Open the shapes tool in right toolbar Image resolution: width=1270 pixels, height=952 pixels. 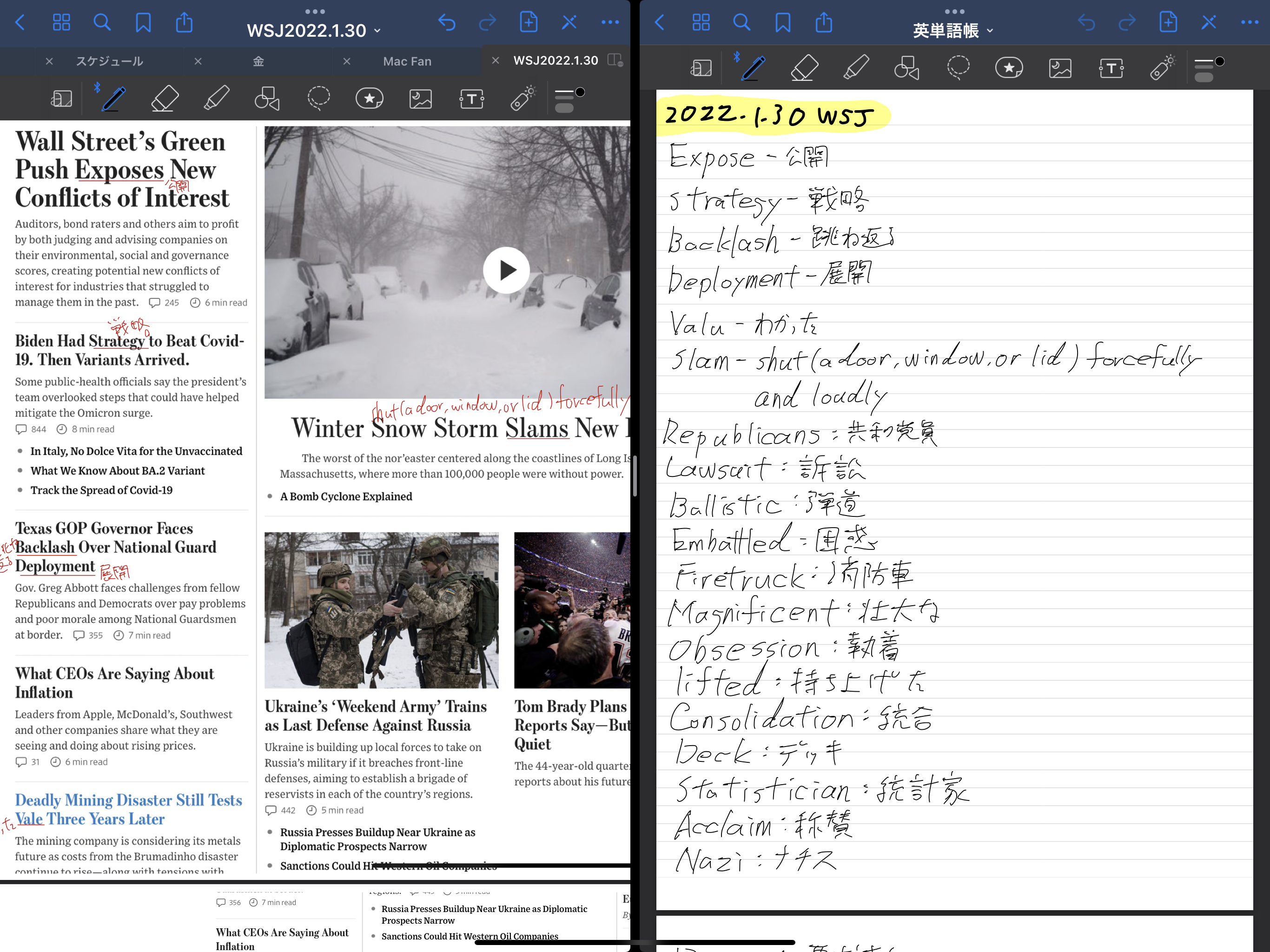click(906, 68)
